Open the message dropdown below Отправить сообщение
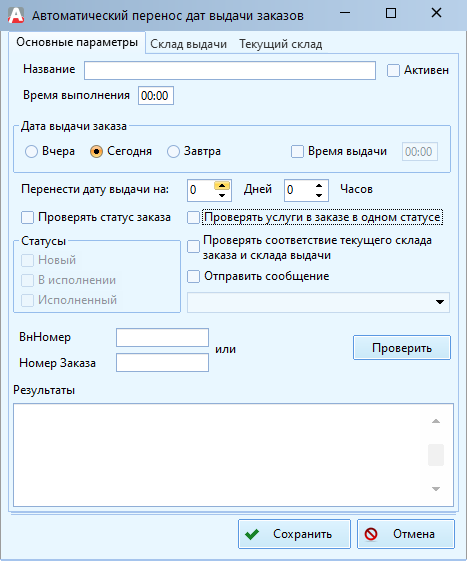Screen dimensions: 467x561 318,302
